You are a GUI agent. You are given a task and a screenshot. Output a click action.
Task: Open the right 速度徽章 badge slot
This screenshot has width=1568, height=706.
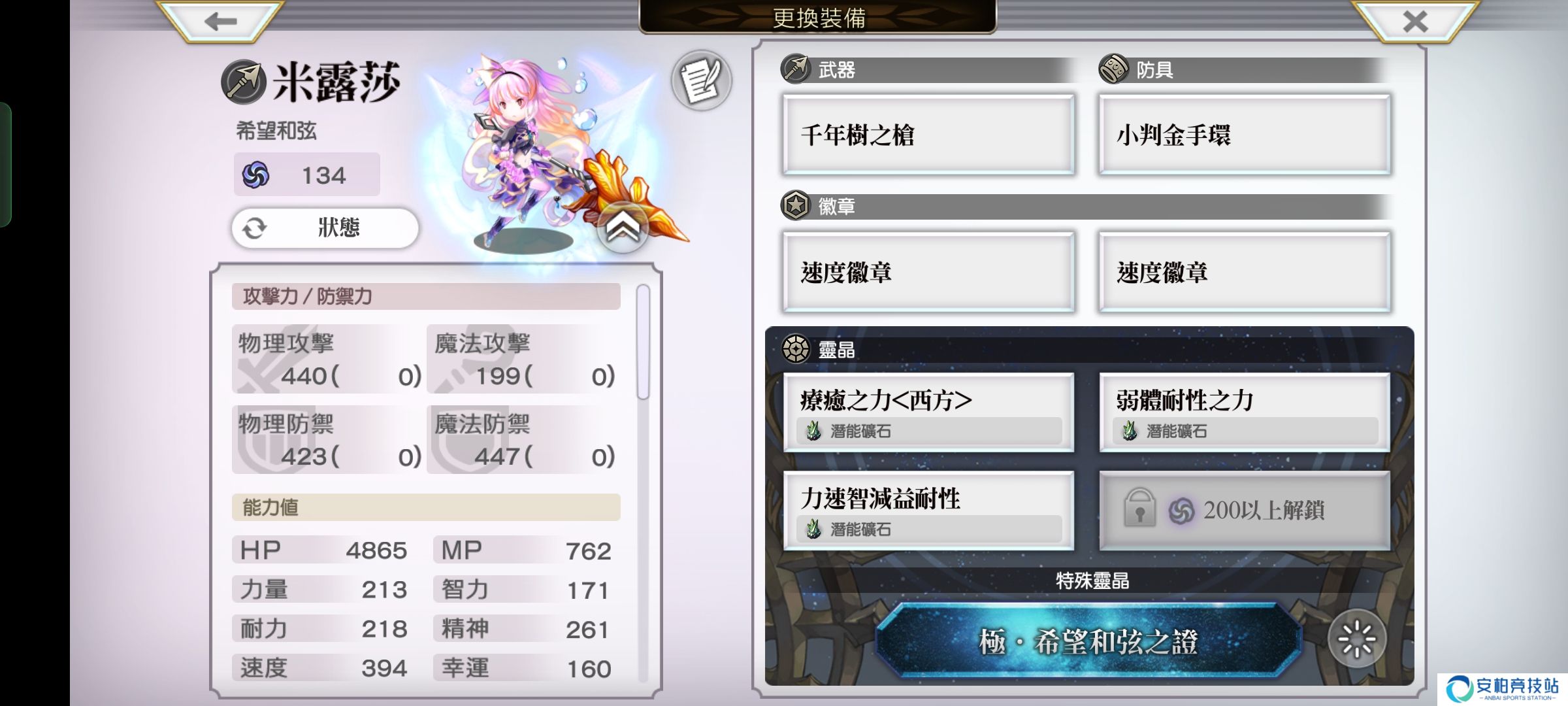click(x=1245, y=272)
